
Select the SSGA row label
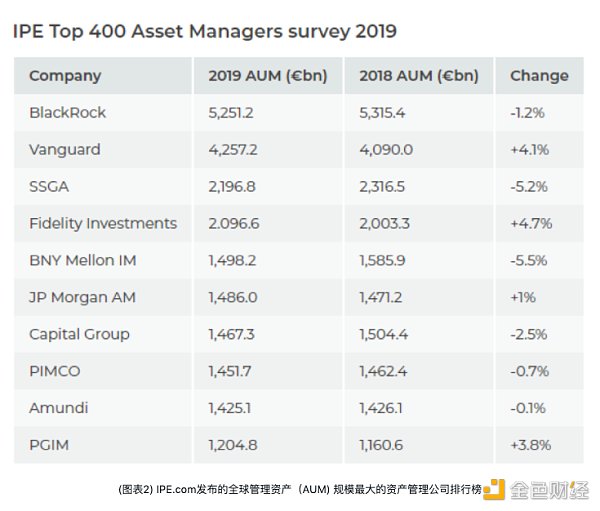tap(49, 186)
